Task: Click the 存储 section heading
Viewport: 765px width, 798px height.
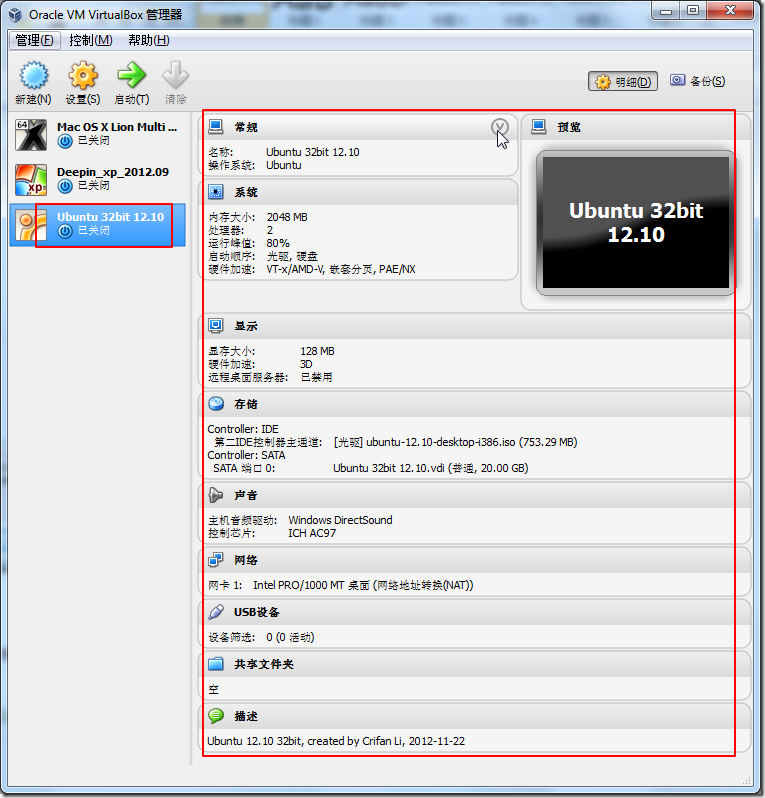Action: (x=246, y=404)
